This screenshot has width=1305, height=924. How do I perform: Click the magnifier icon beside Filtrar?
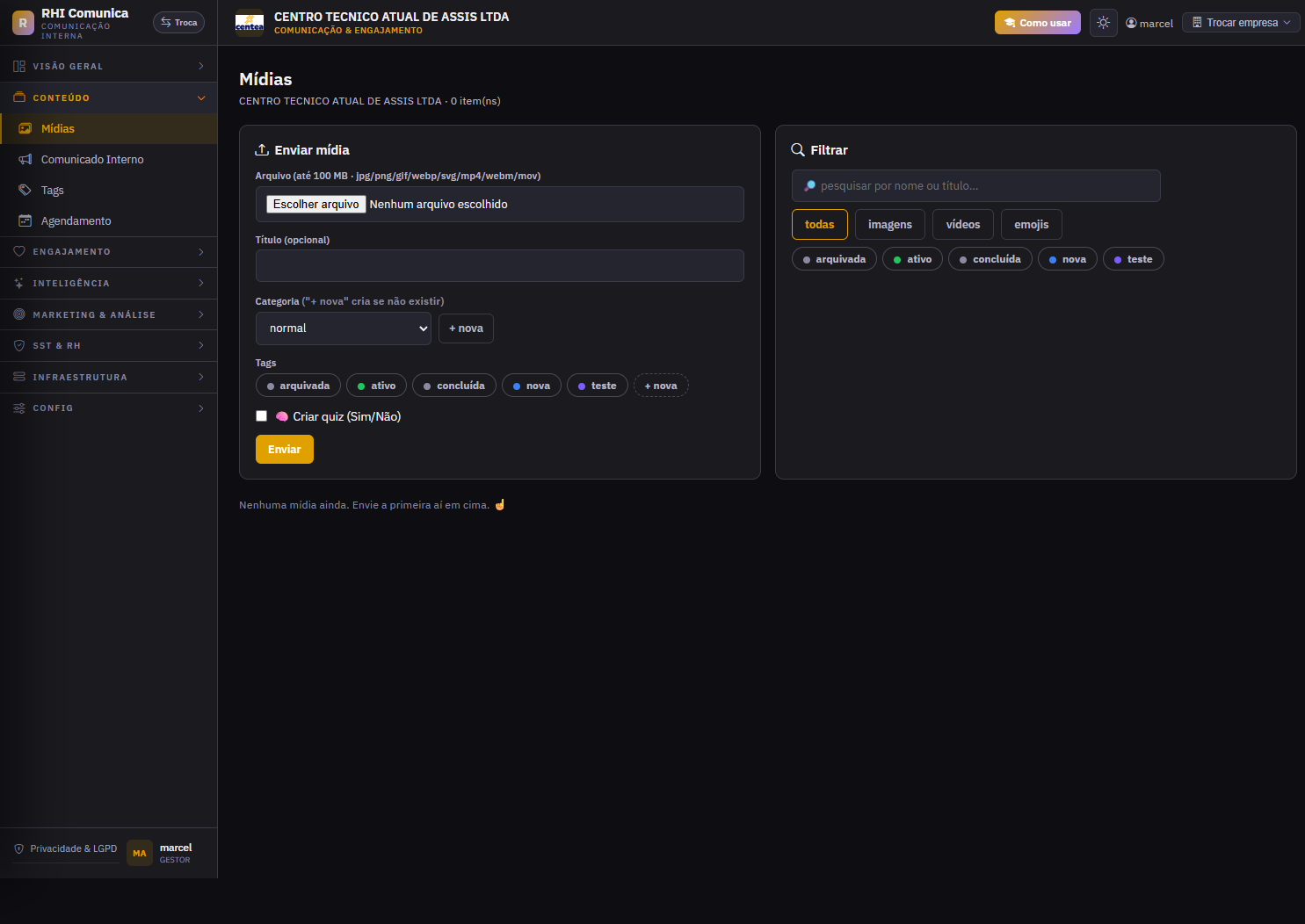[x=798, y=149]
